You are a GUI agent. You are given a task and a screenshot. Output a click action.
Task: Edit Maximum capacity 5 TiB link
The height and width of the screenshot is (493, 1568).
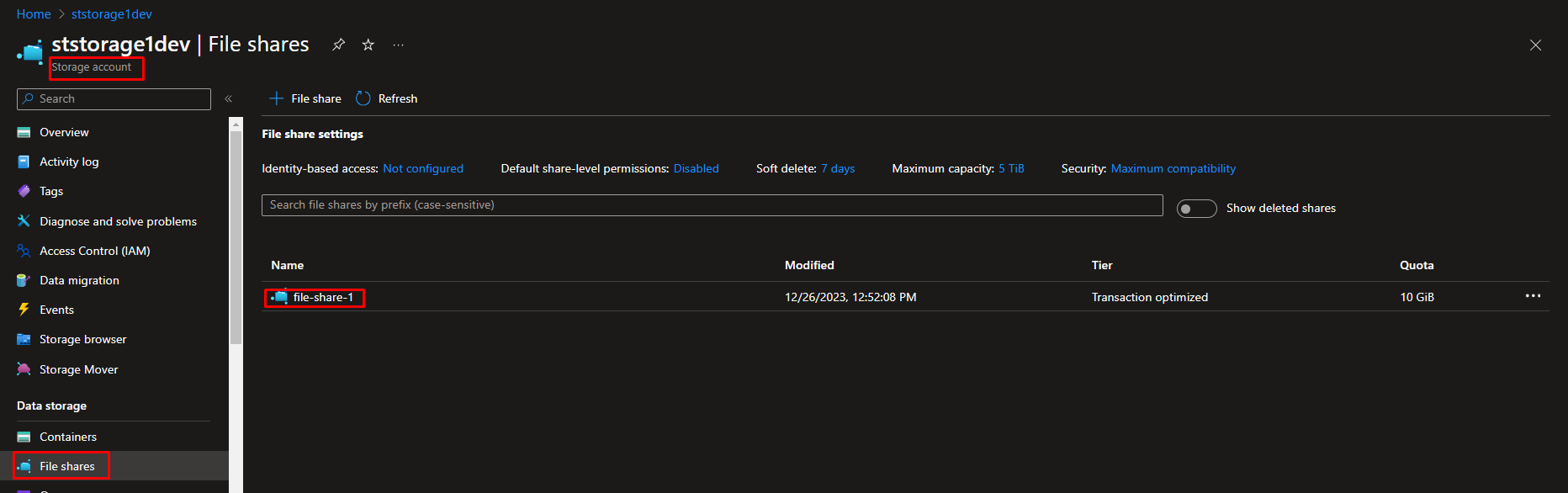1011,168
